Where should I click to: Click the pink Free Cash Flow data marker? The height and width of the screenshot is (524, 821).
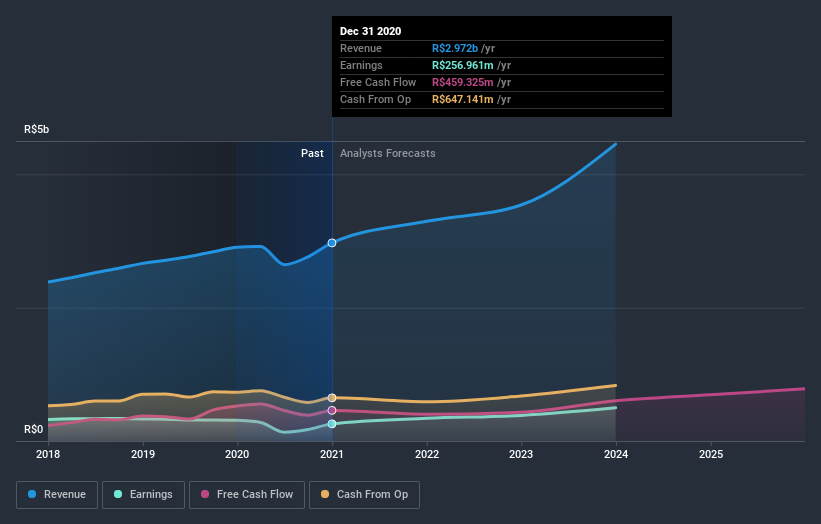pyautogui.click(x=332, y=410)
